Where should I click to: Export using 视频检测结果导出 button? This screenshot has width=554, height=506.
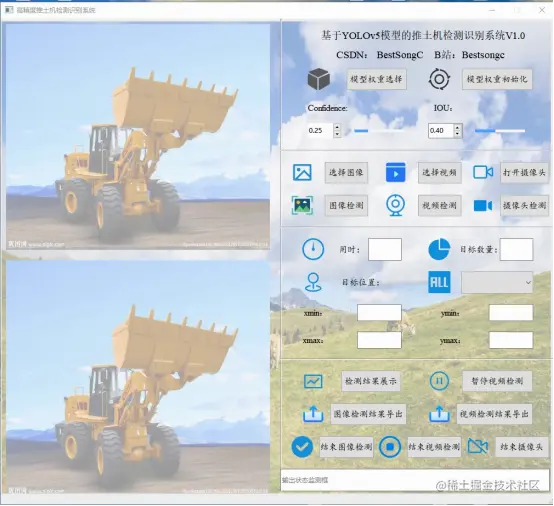[494, 414]
